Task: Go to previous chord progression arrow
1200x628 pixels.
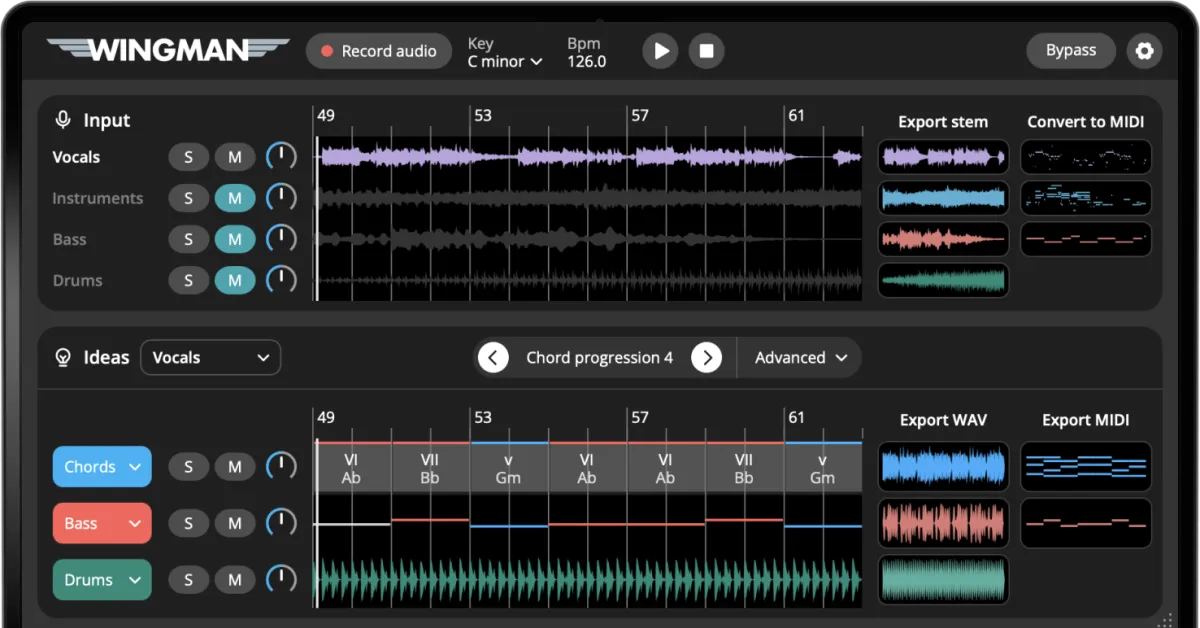Action: 493,357
